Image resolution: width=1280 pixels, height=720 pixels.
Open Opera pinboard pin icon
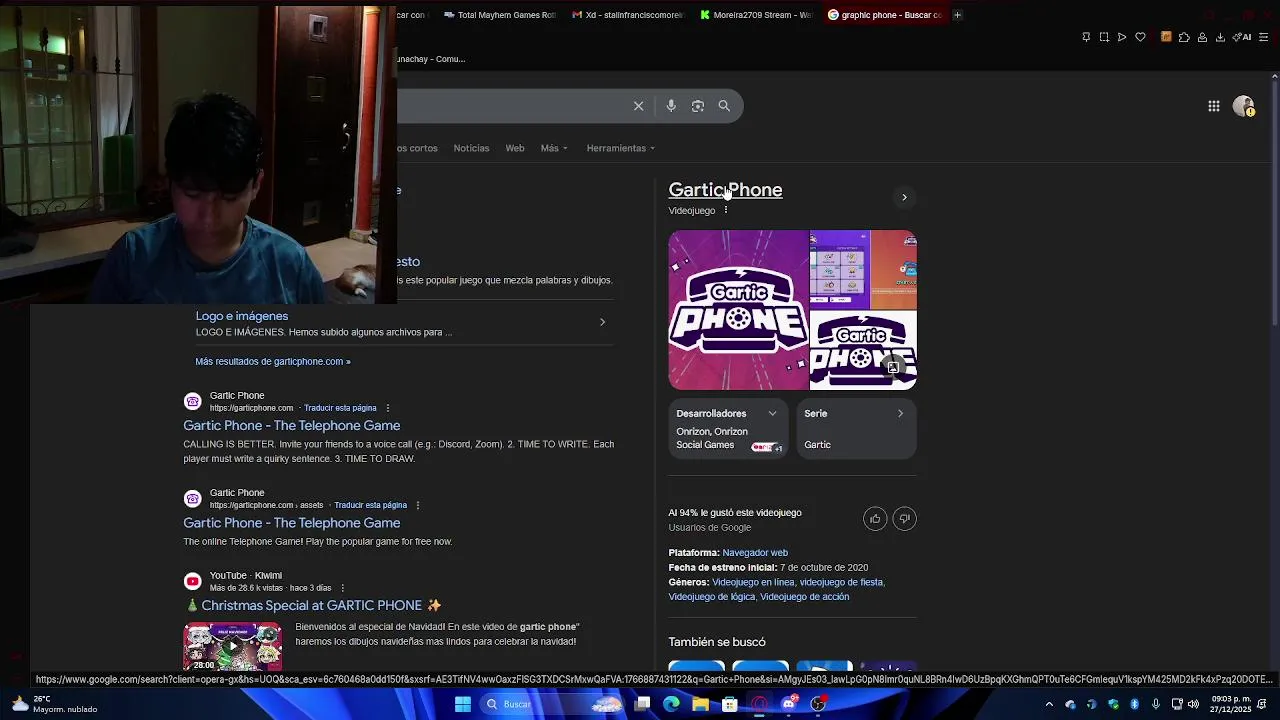point(1086,37)
